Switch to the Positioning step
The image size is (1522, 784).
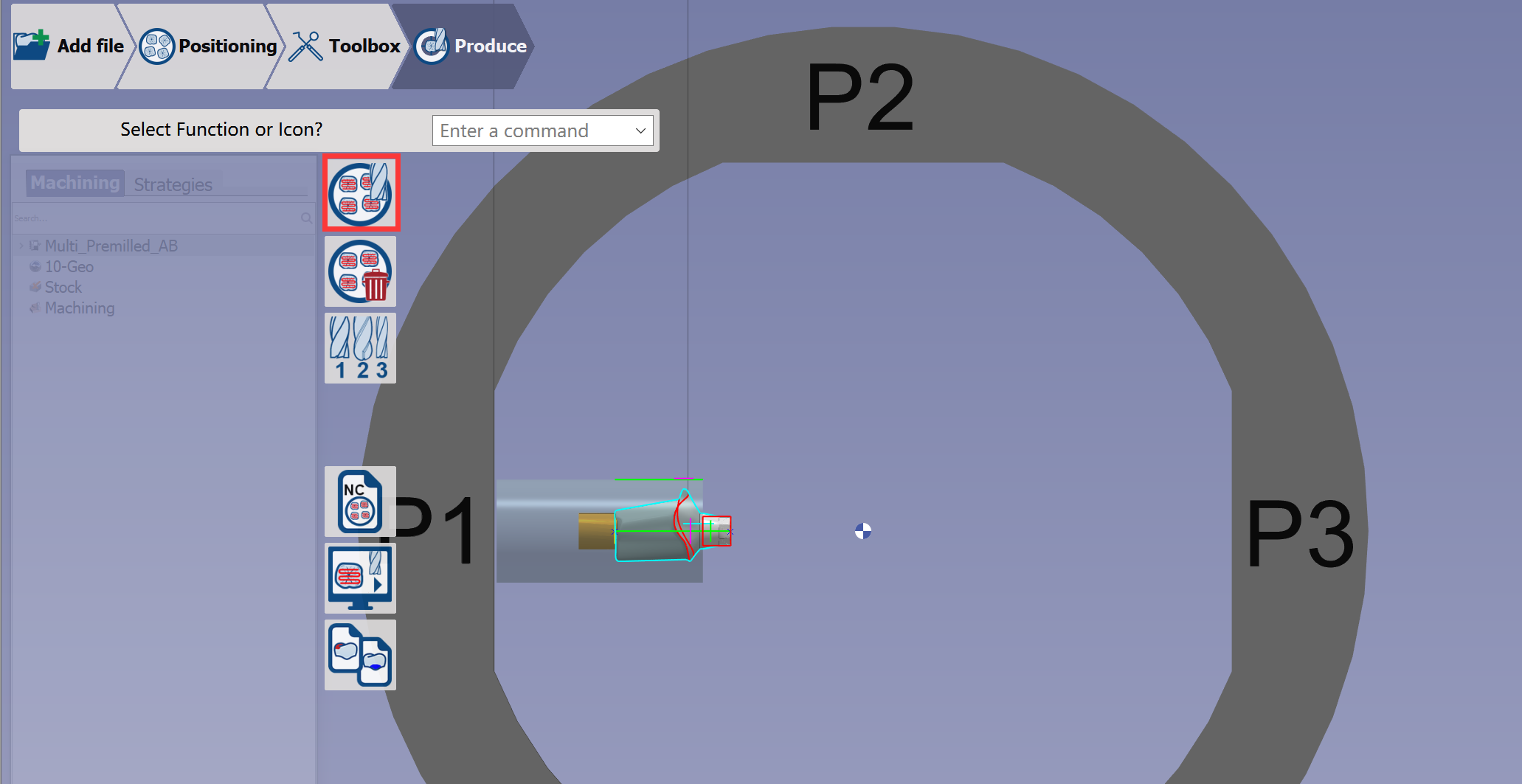coord(207,46)
